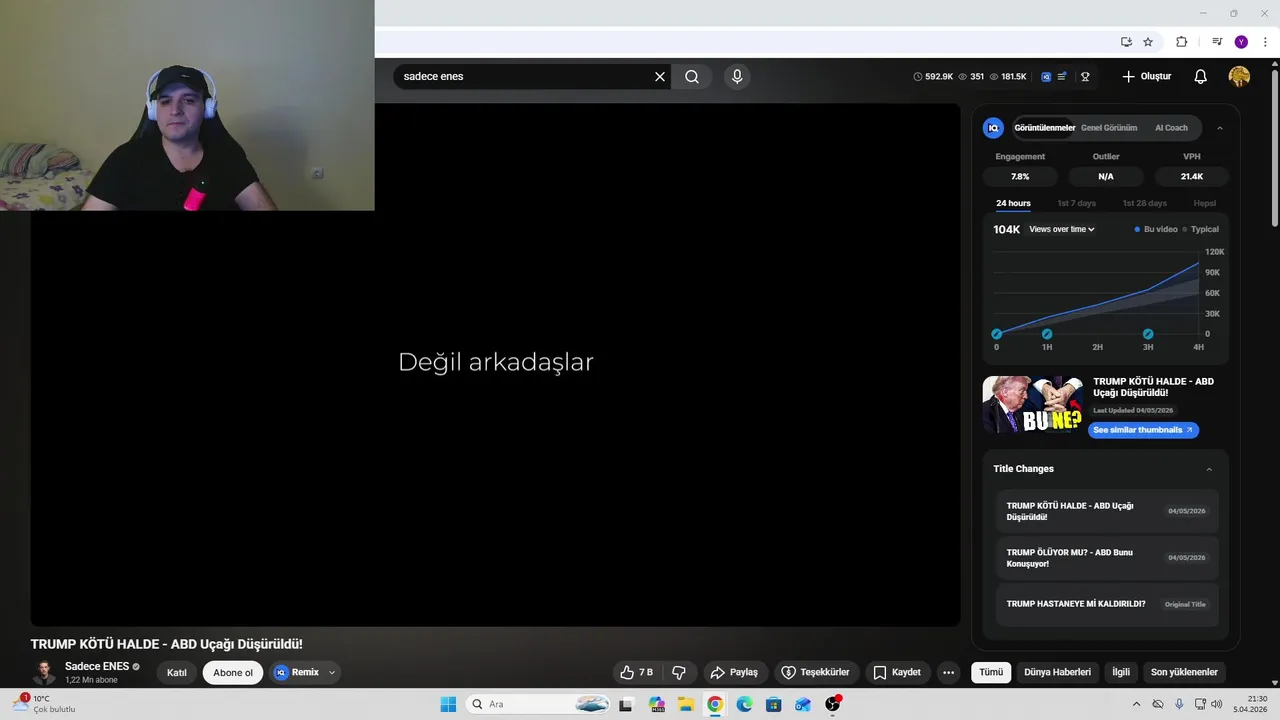Click the Paylaş share button
The width and height of the screenshot is (1280, 720).
tap(734, 672)
